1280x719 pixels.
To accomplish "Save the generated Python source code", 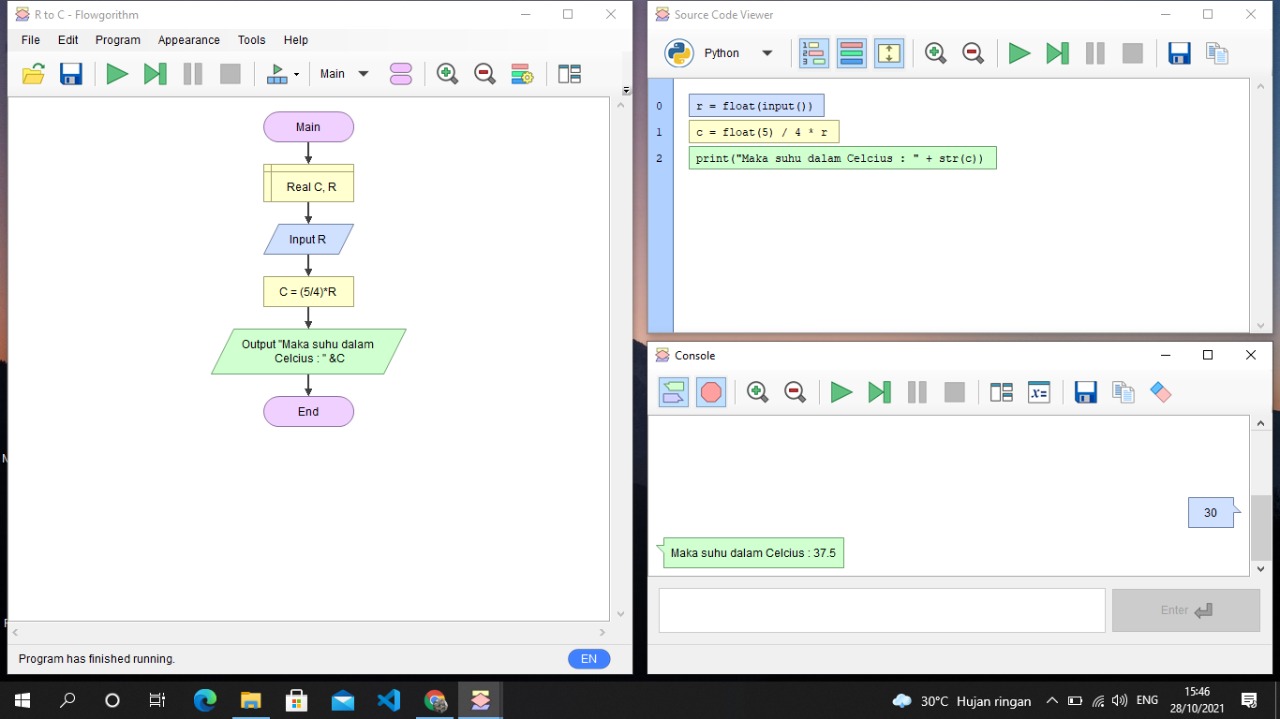I will 1179,53.
